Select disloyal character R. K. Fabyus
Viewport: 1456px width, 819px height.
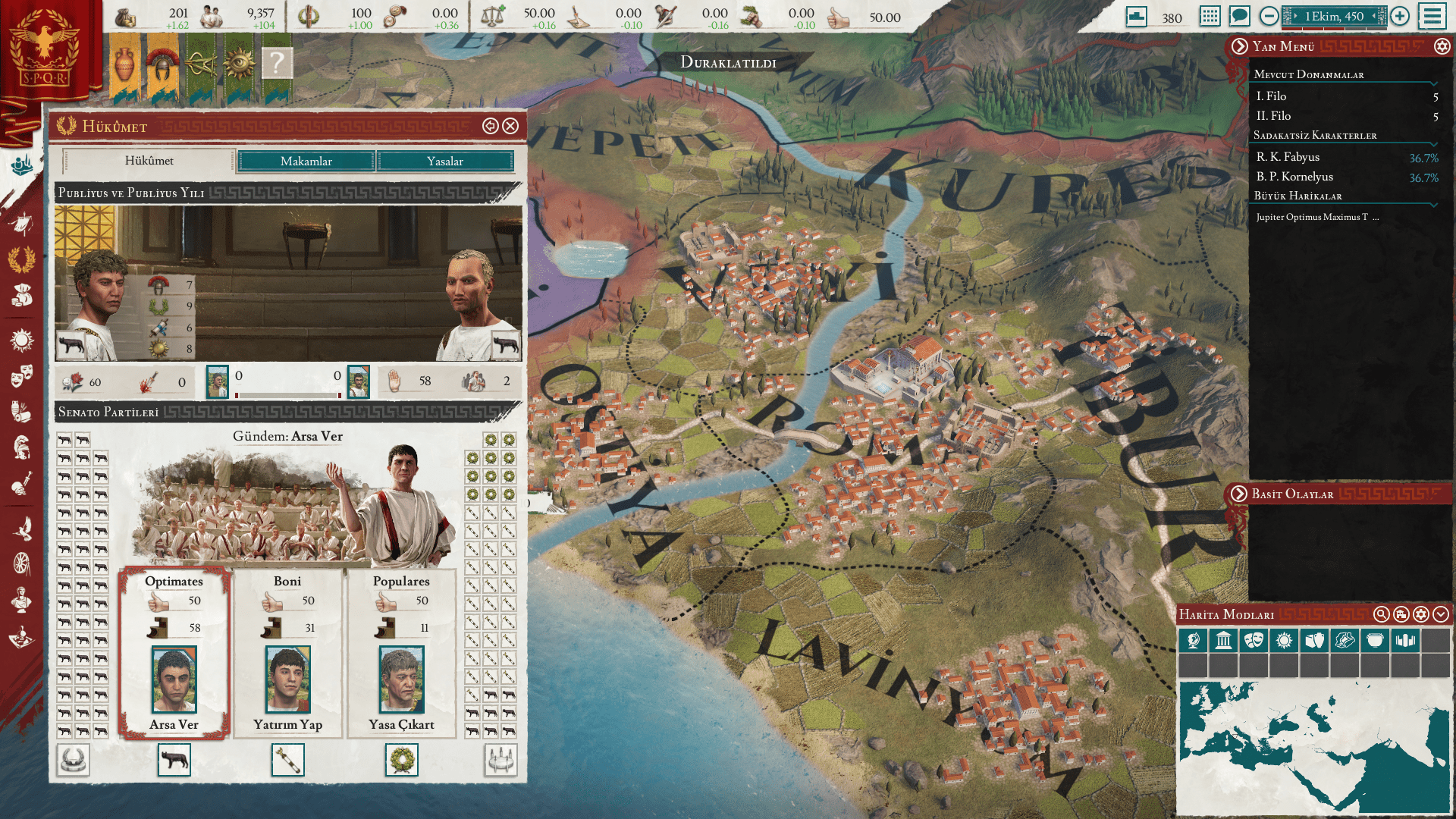coord(1346,158)
